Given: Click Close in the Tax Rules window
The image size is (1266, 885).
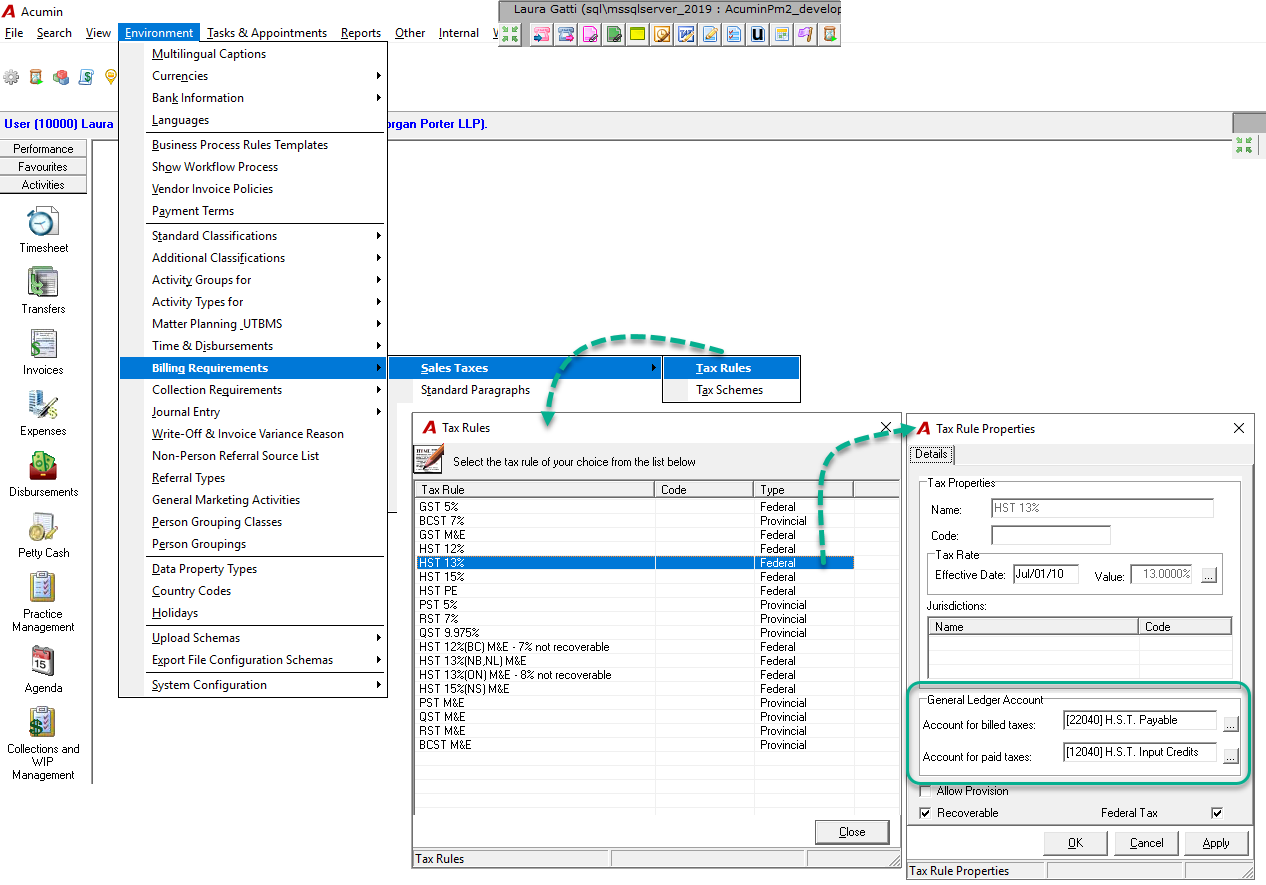Looking at the screenshot, I should point(852,832).
